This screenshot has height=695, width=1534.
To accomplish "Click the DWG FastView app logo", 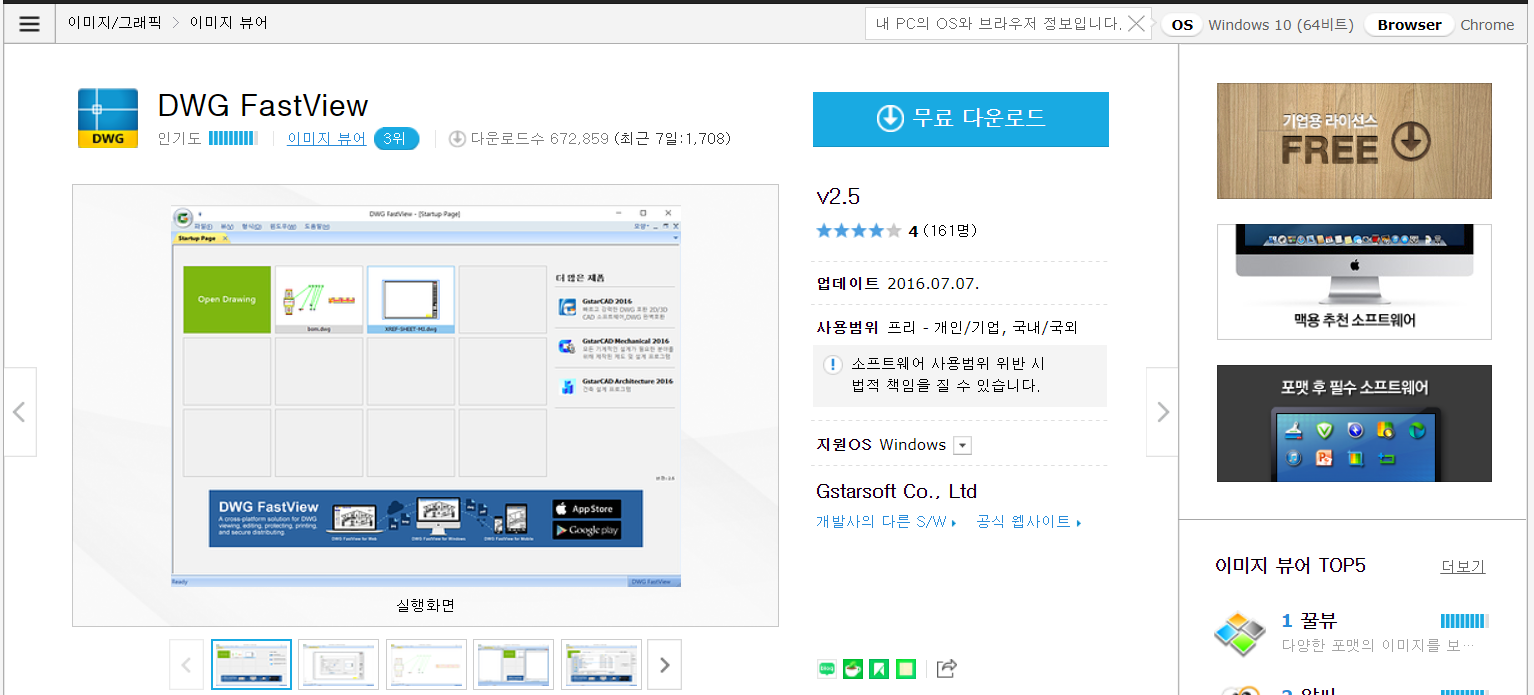I will coord(108,118).
